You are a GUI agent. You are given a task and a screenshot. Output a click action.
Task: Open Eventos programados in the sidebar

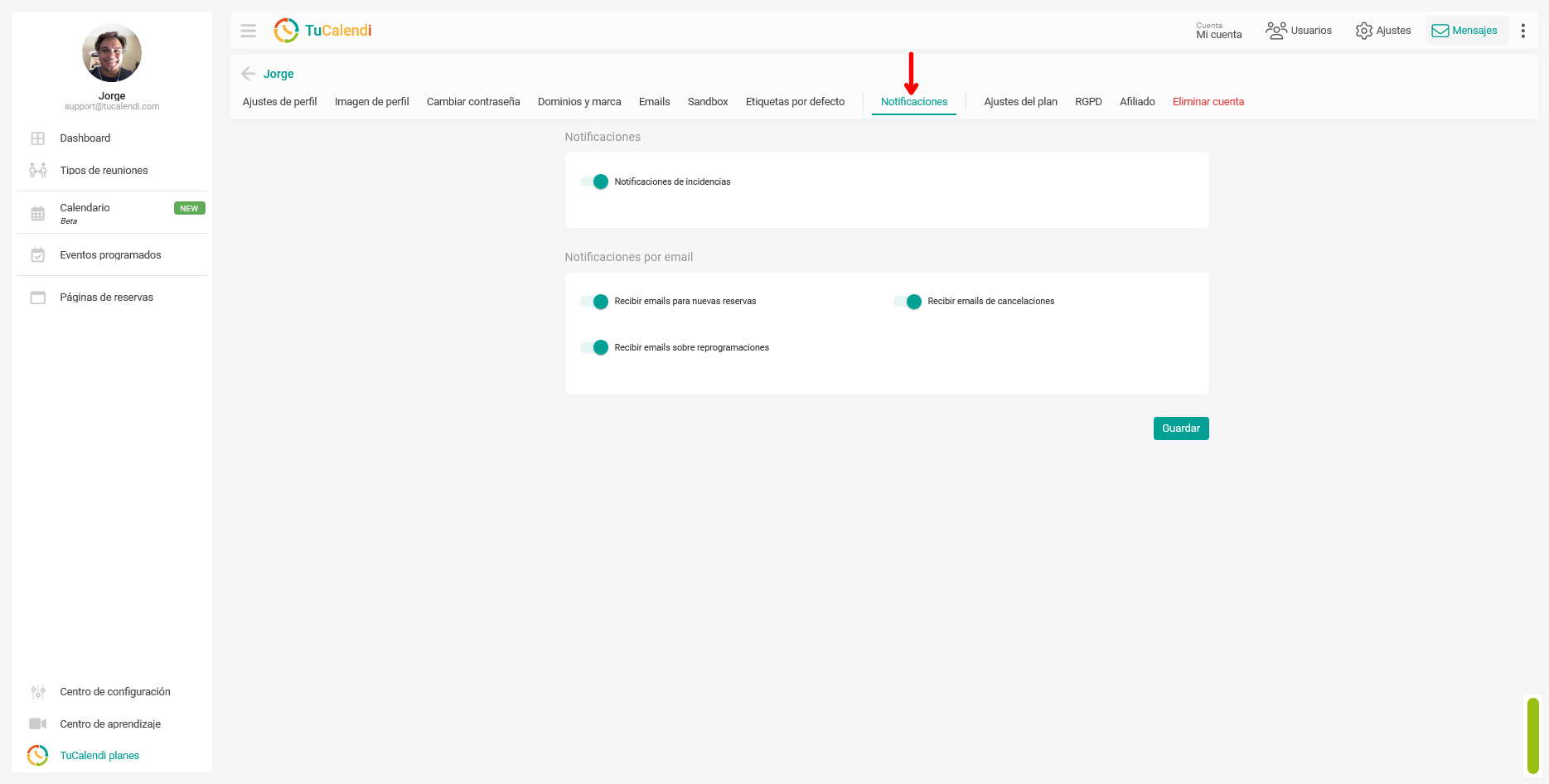[112, 255]
